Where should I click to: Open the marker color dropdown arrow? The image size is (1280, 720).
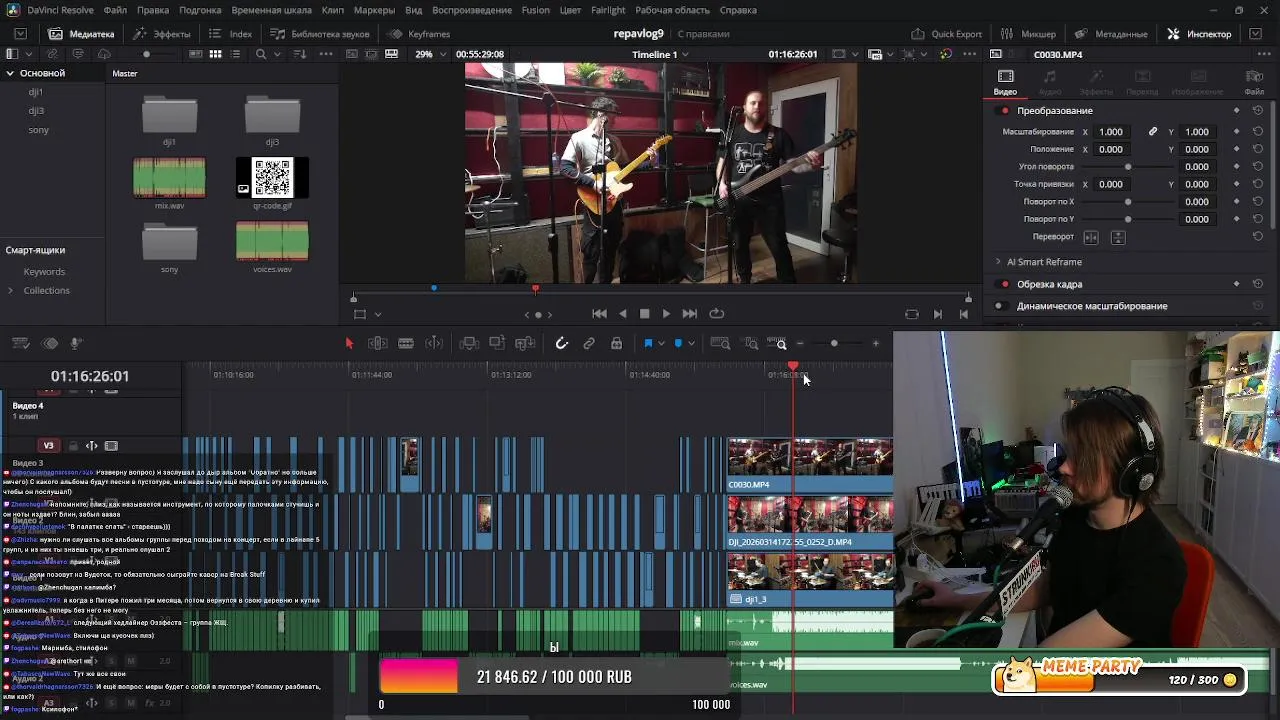click(x=691, y=343)
